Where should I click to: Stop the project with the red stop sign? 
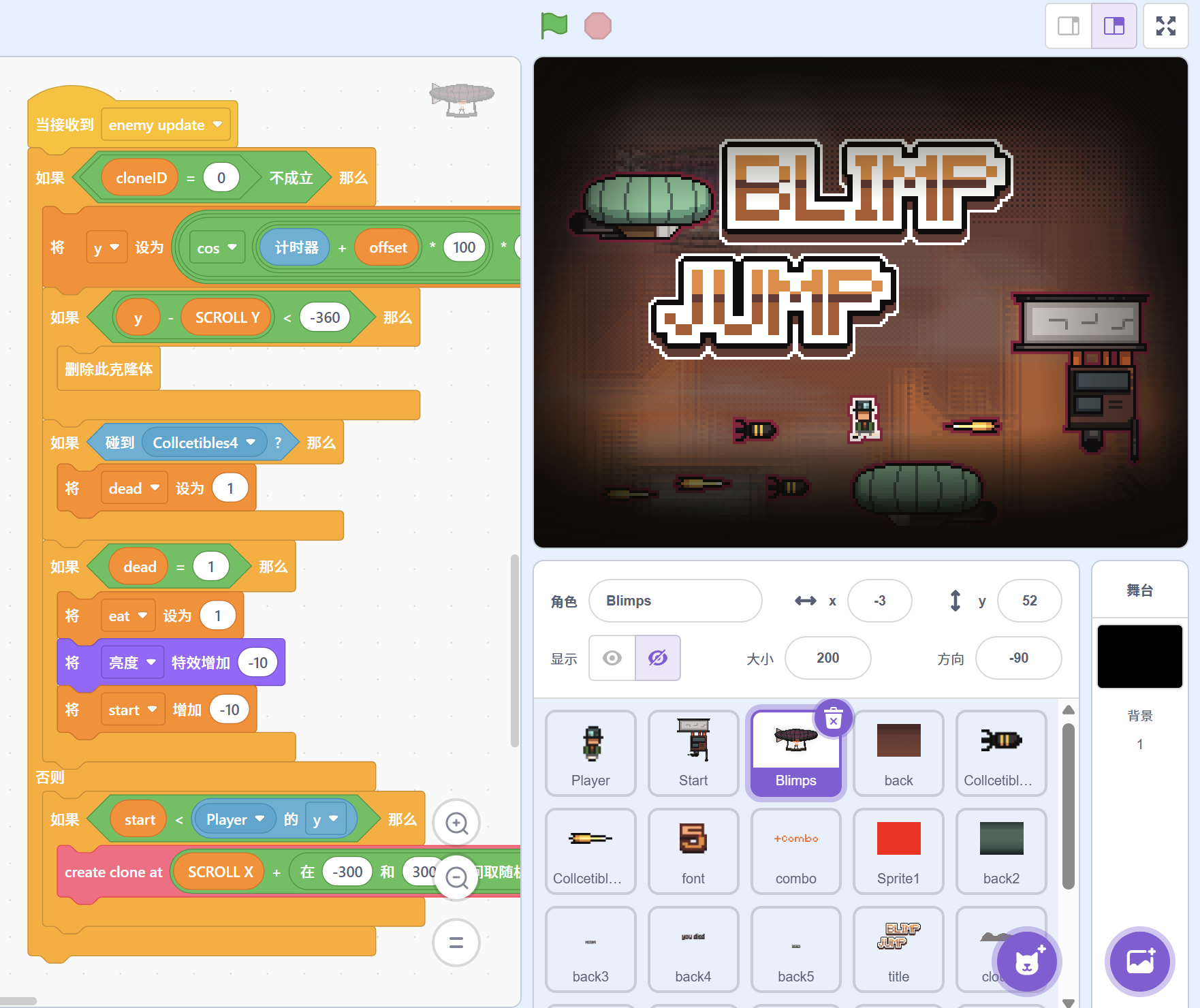pyautogui.click(x=598, y=26)
